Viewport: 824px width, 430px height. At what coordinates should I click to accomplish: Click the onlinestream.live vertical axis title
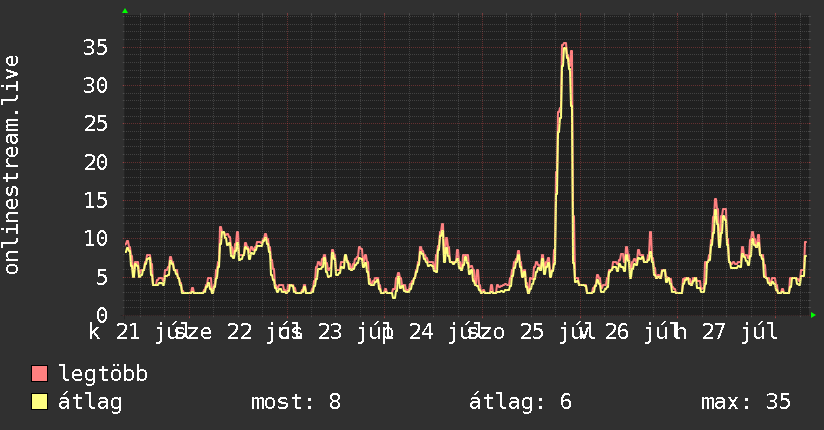(12, 165)
